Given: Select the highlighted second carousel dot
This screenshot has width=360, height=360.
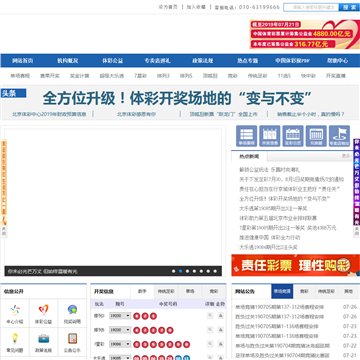Looking at the screenshot, I should coord(180,271).
